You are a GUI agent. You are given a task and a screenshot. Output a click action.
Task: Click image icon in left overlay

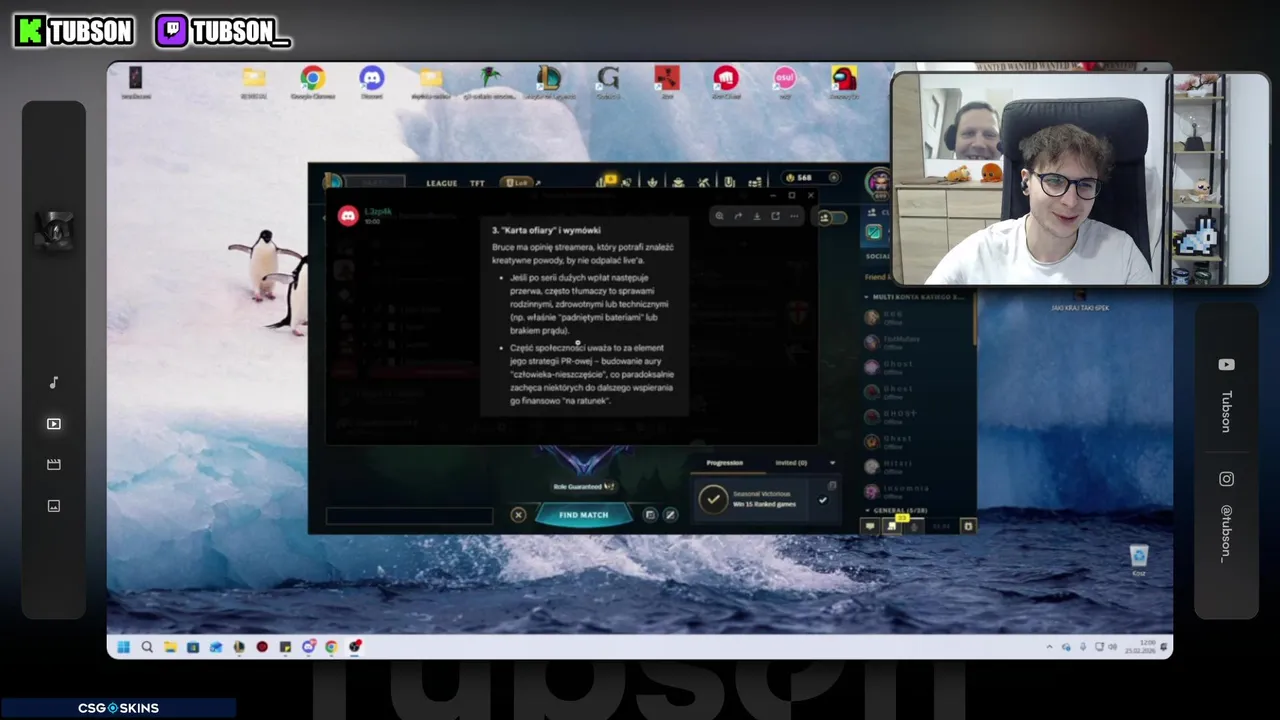click(x=54, y=506)
